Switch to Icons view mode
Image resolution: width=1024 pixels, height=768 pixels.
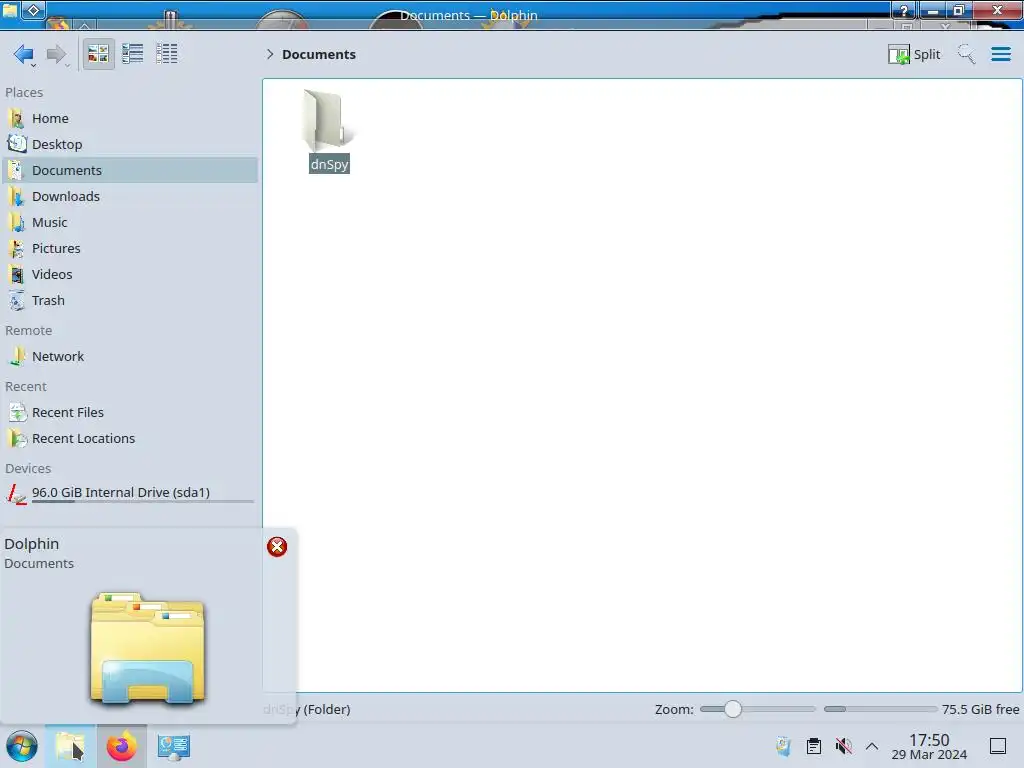coord(98,54)
